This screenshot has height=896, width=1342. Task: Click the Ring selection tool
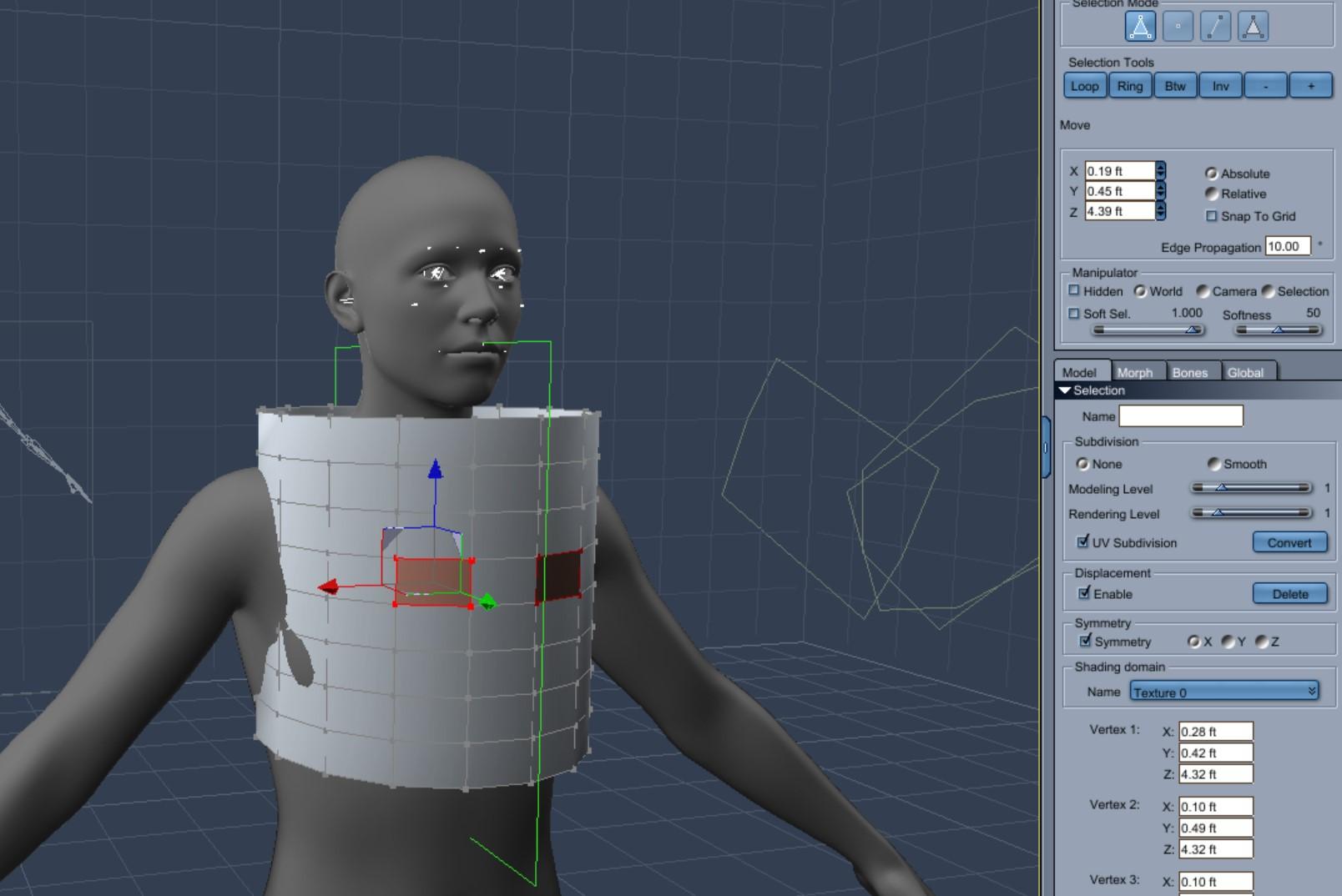point(1130,86)
